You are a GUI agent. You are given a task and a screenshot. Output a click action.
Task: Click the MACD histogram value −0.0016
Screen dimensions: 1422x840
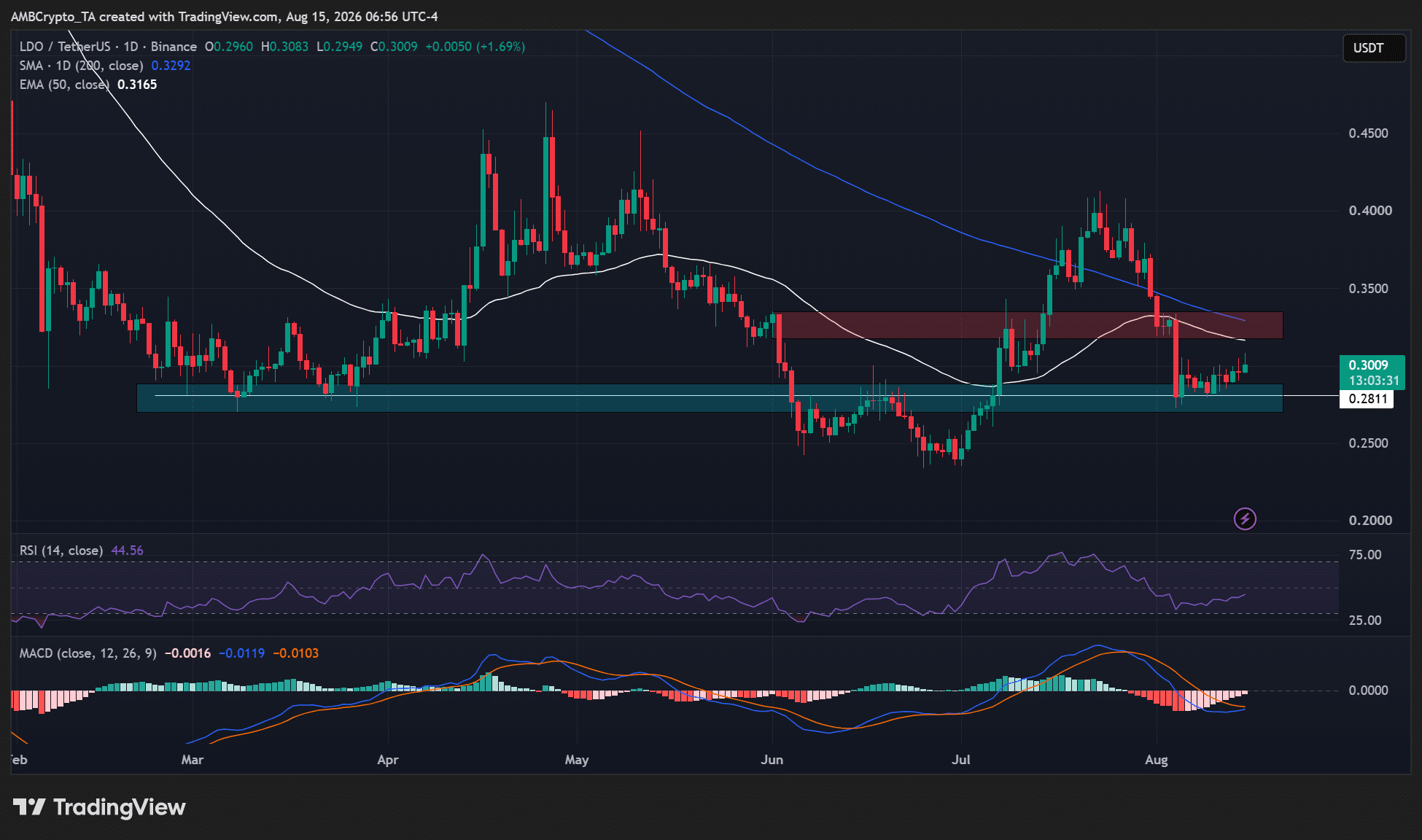coord(187,653)
